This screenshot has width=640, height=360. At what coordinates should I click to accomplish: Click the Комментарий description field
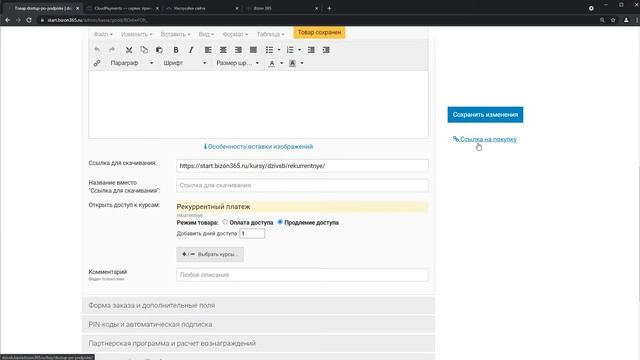(x=302, y=275)
